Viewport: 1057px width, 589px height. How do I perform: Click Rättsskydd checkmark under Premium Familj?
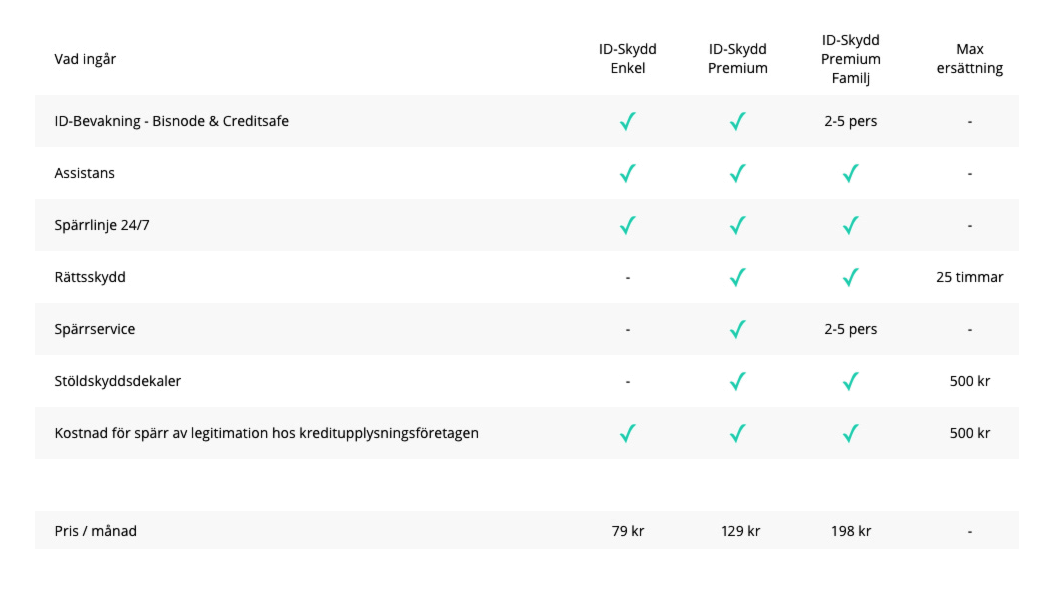click(x=851, y=278)
